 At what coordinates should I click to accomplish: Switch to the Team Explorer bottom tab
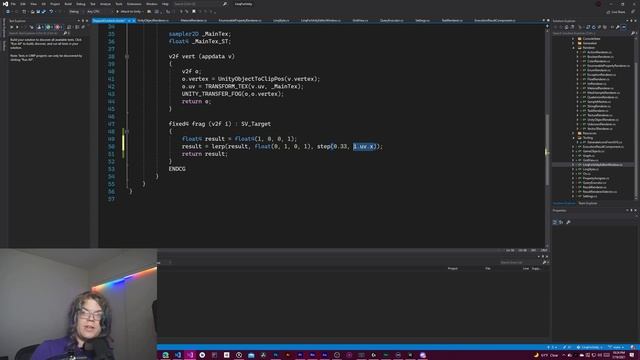point(588,203)
